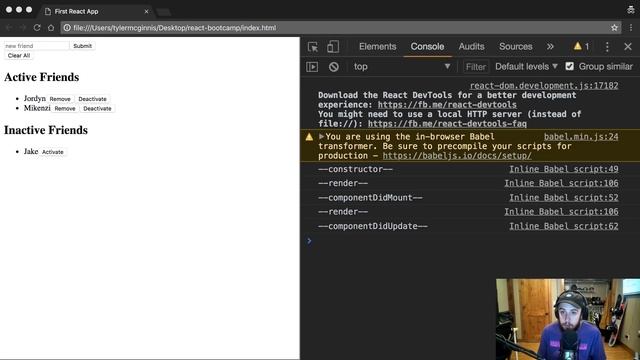Click the Inactive Friends heading
This screenshot has height=360, width=640.
(46, 130)
